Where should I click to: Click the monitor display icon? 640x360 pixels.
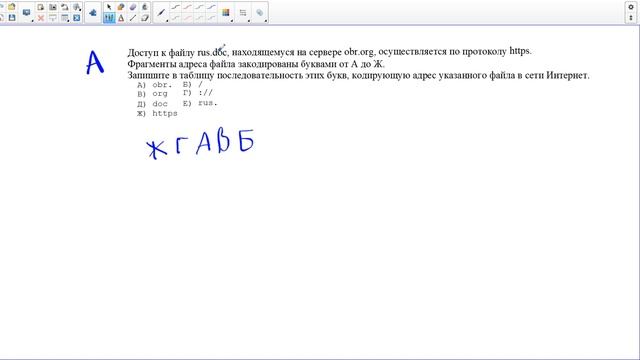pyautogui.click(x=27, y=13)
